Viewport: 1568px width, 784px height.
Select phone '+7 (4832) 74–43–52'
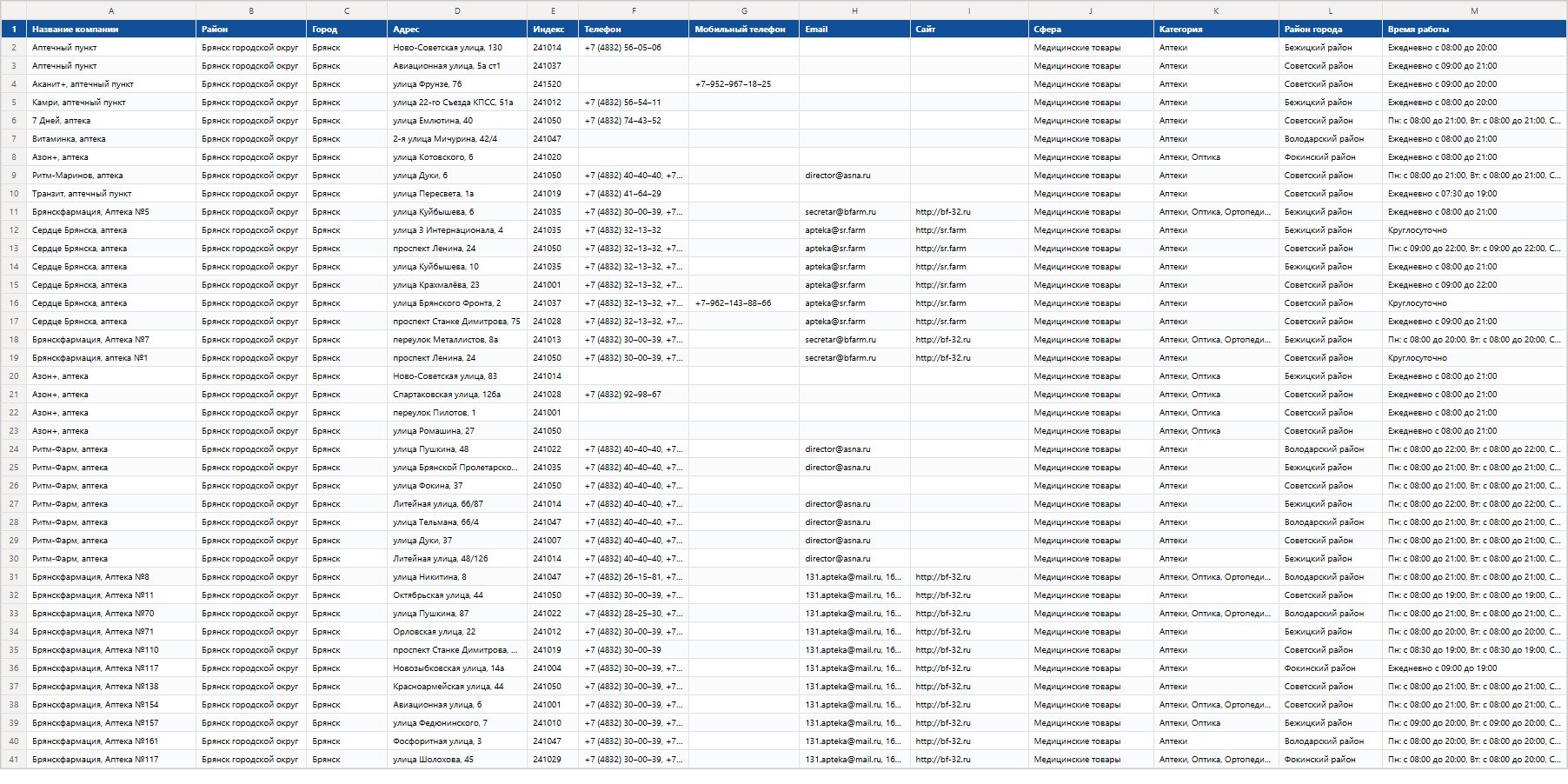tap(634, 121)
